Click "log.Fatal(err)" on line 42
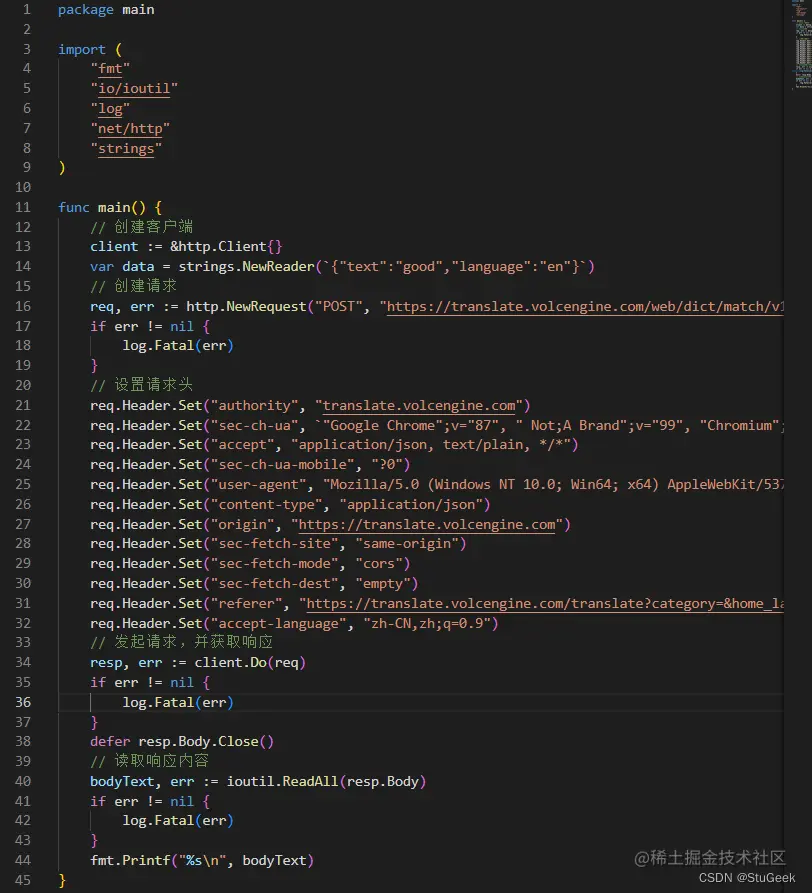 [x=178, y=821]
